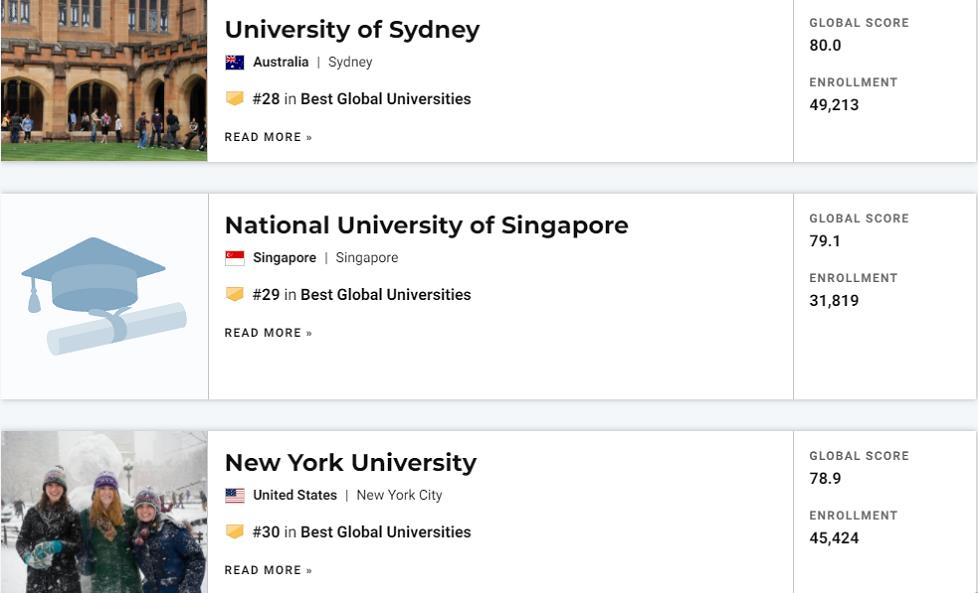Click '#29 in Best Global Universities' ranking
The image size is (978, 593).
point(362,295)
